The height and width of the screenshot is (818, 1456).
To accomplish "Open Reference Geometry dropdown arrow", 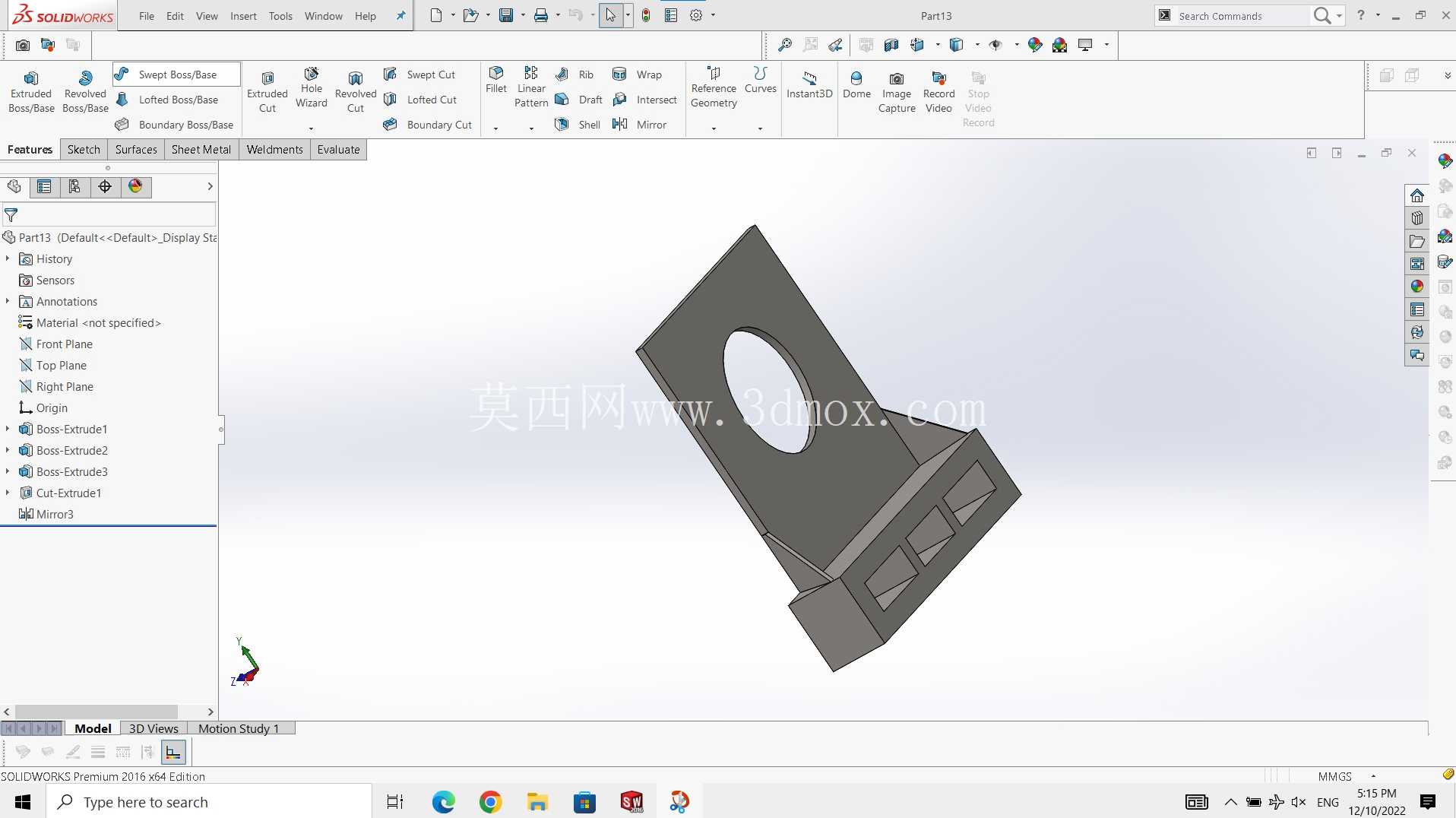I will click(714, 128).
